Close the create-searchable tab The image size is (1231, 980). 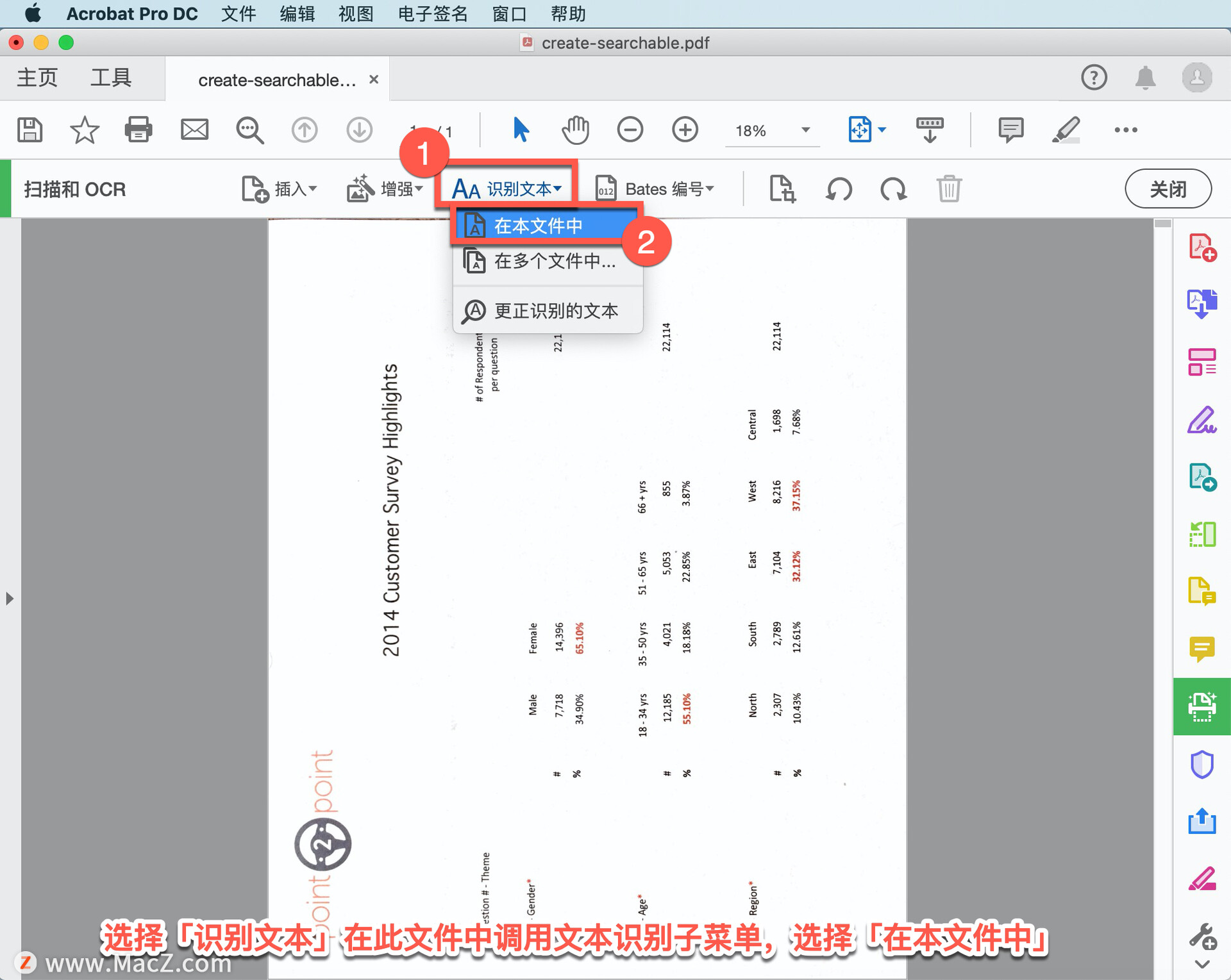pos(374,79)
